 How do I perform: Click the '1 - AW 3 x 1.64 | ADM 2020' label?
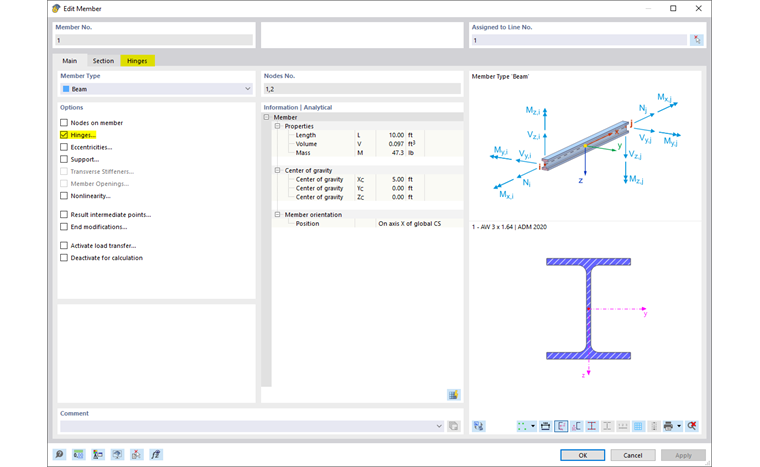coord(509,227)
